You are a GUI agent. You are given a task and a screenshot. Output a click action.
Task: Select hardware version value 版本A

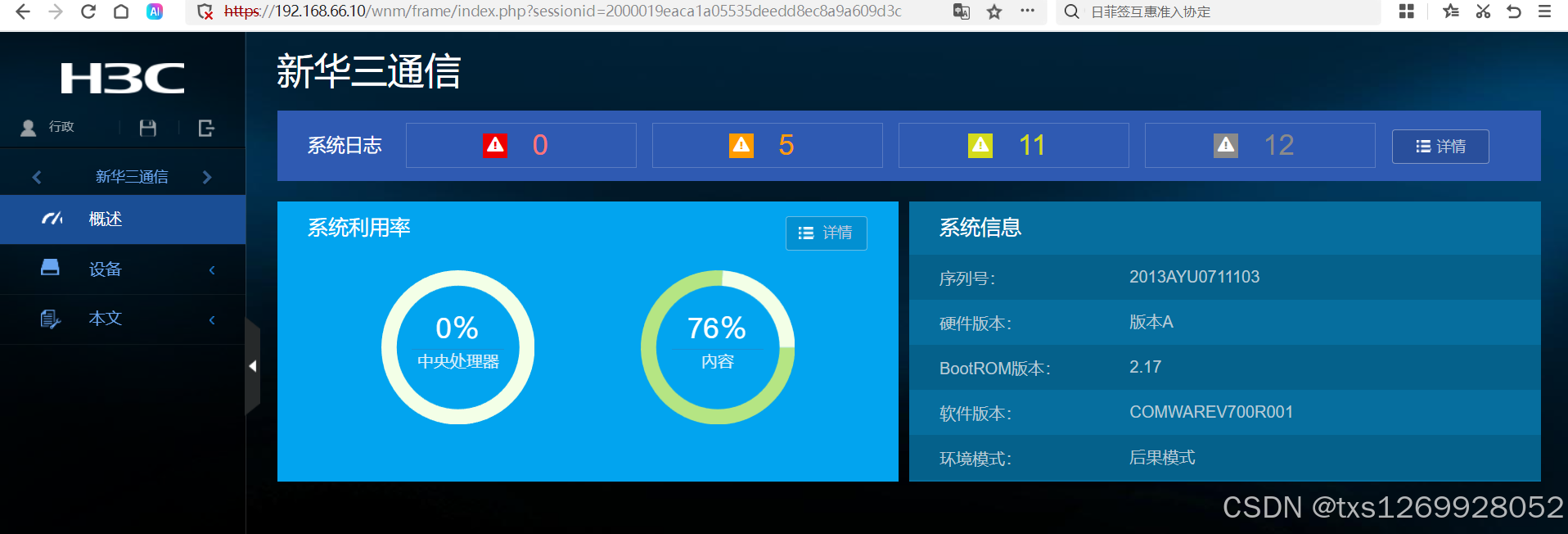tap(1151, 322)
